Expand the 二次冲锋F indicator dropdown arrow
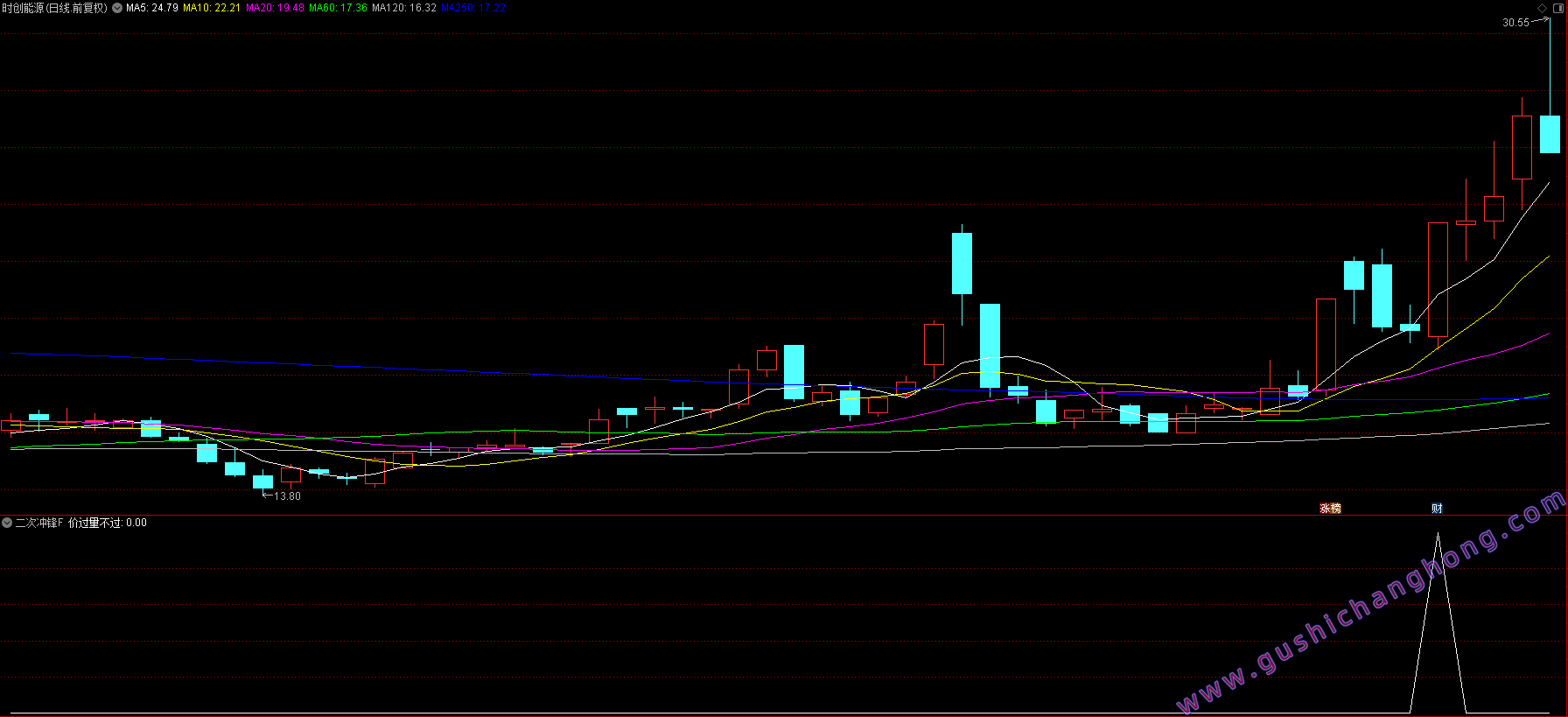This screenshot has height=717, width=1568. [7, 523]
